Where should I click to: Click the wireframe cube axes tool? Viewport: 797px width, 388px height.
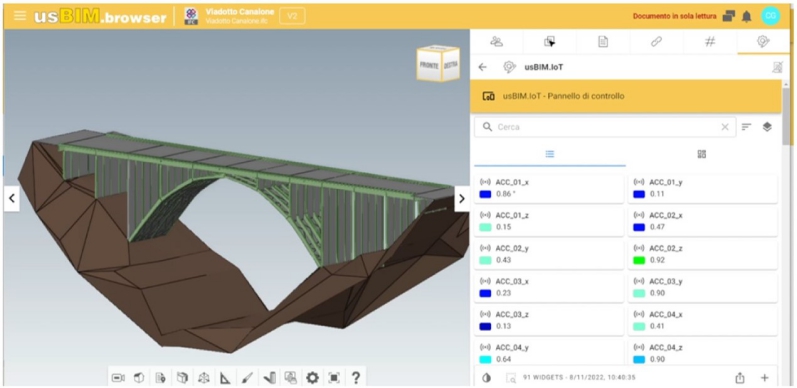[204, 378]
